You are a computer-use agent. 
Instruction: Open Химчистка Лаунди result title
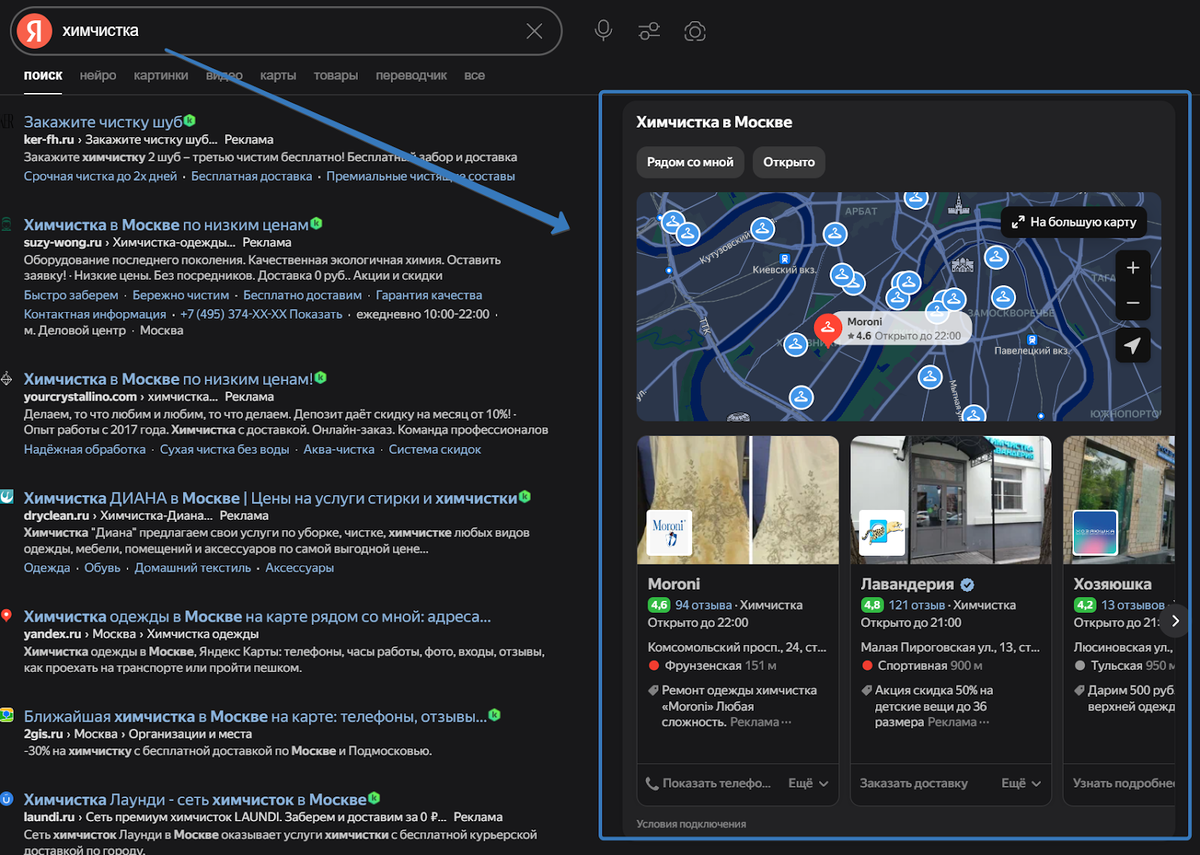[195, 800]
